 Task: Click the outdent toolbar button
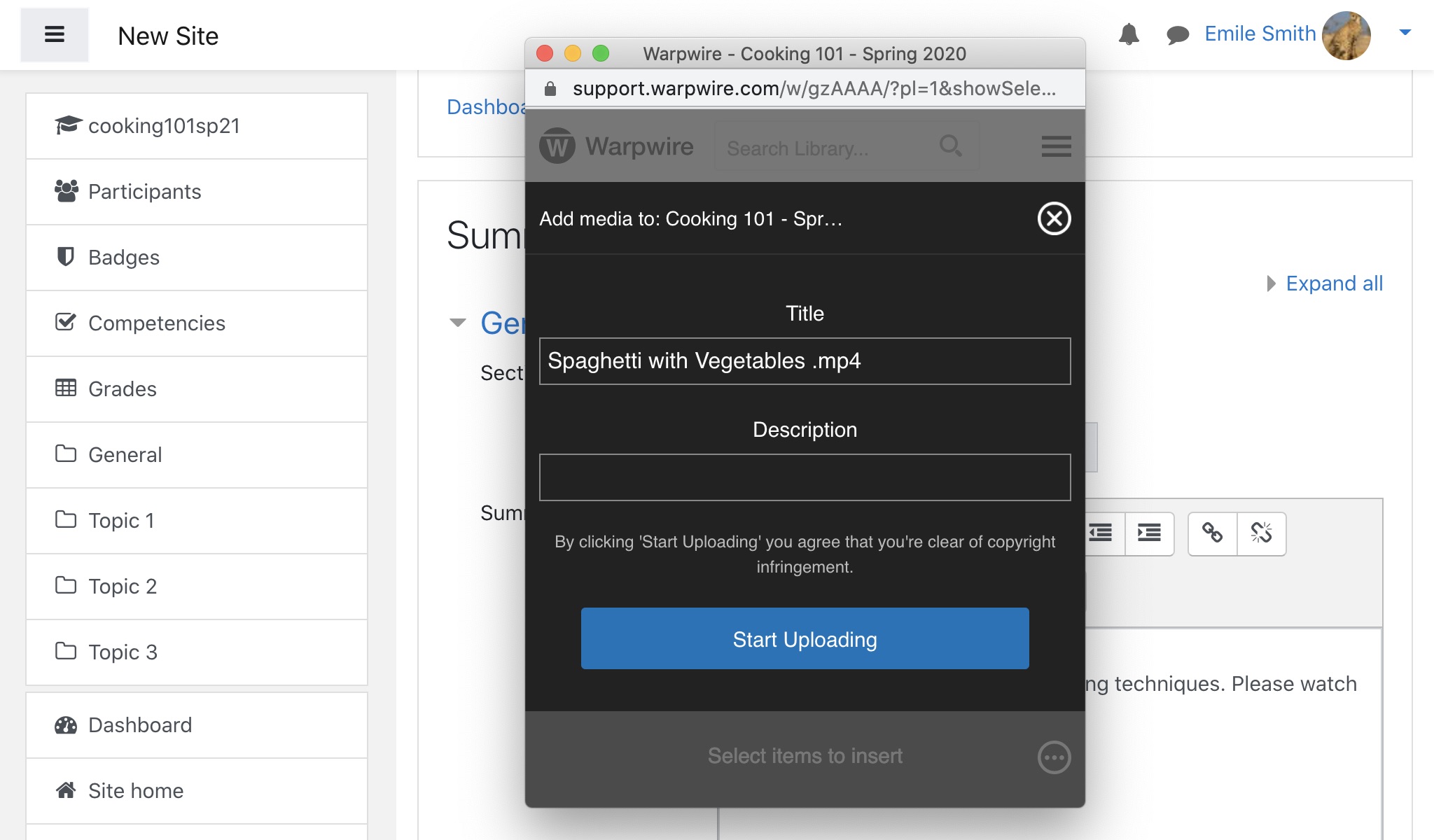tap(1103, 533)
